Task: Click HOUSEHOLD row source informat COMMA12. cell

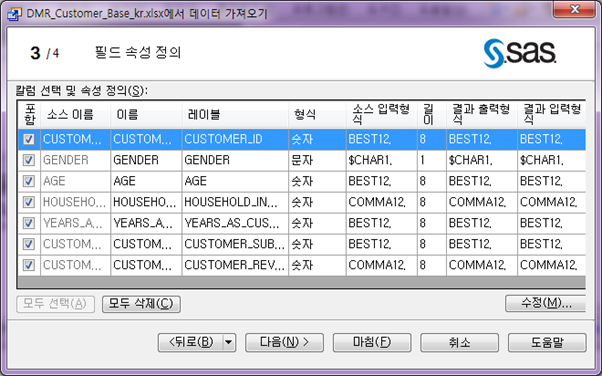Action: [x=382, y=202]
